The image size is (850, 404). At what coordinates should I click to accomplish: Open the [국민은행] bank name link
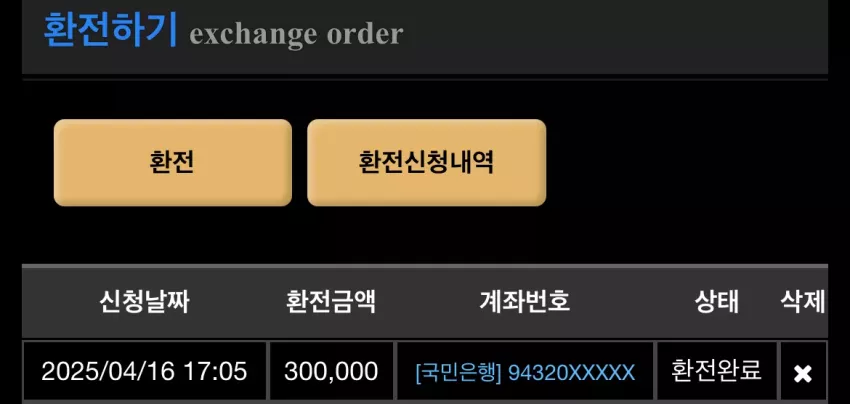tap(458, 373)
